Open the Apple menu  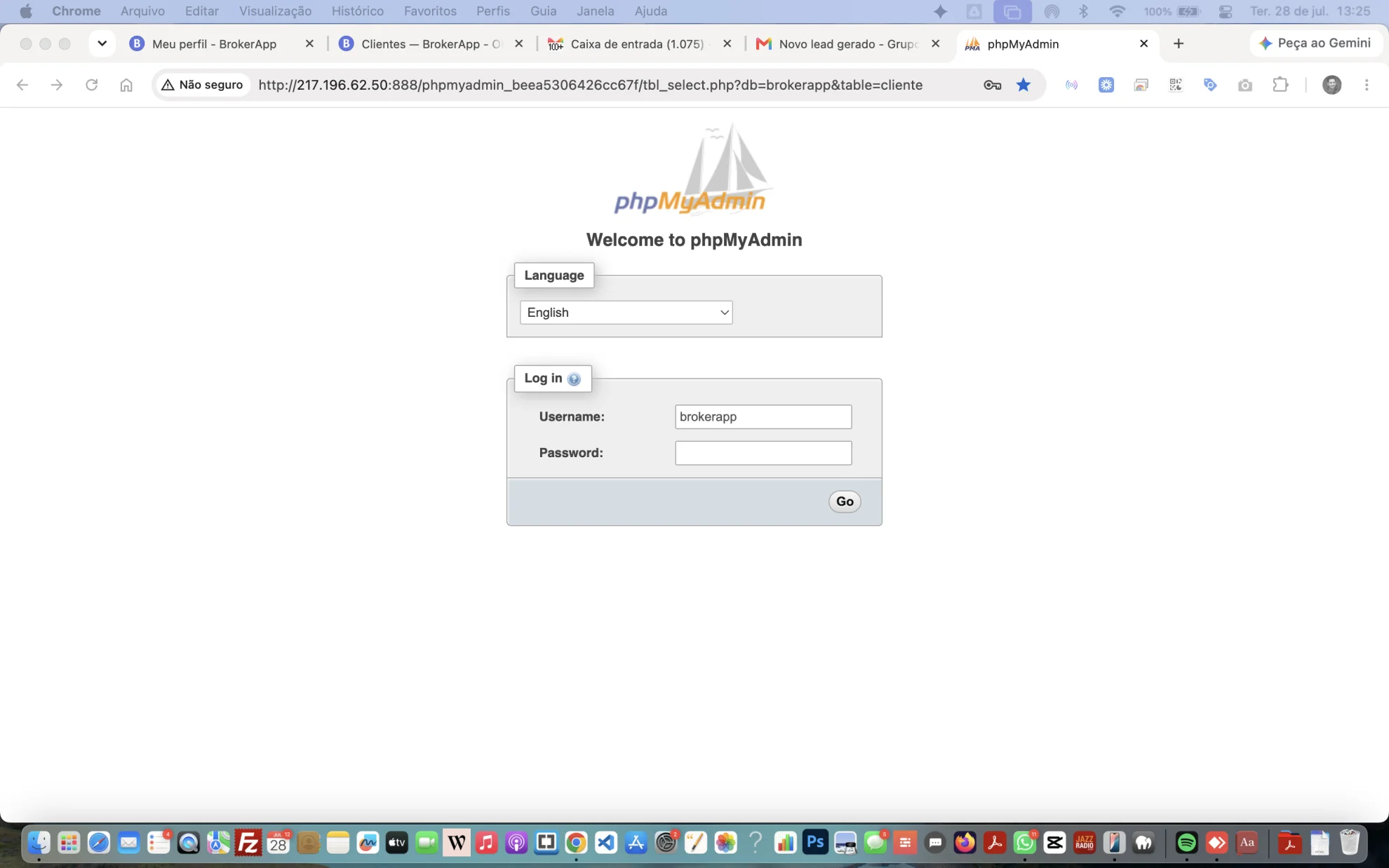pos(26,11)
